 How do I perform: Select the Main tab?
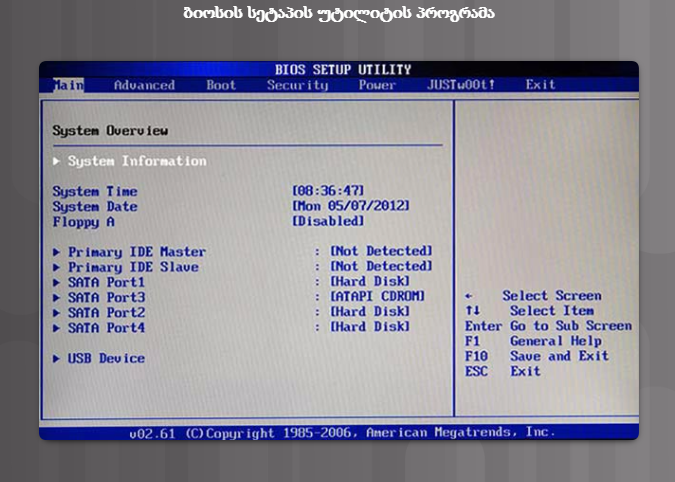point(68,85)
